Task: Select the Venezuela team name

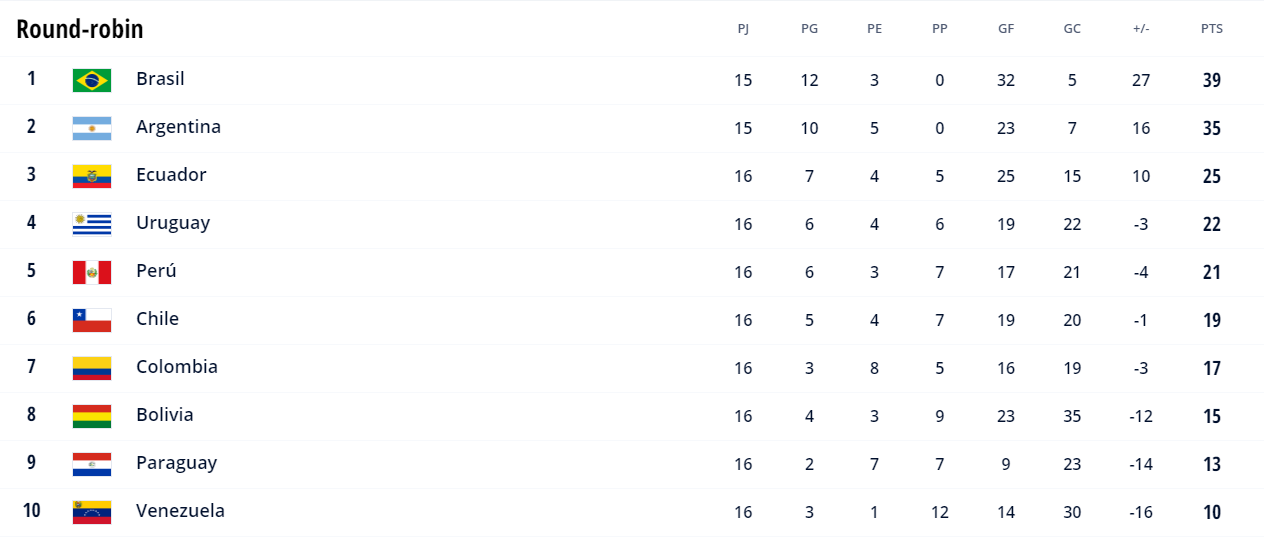Action: [x=180, y=511]
